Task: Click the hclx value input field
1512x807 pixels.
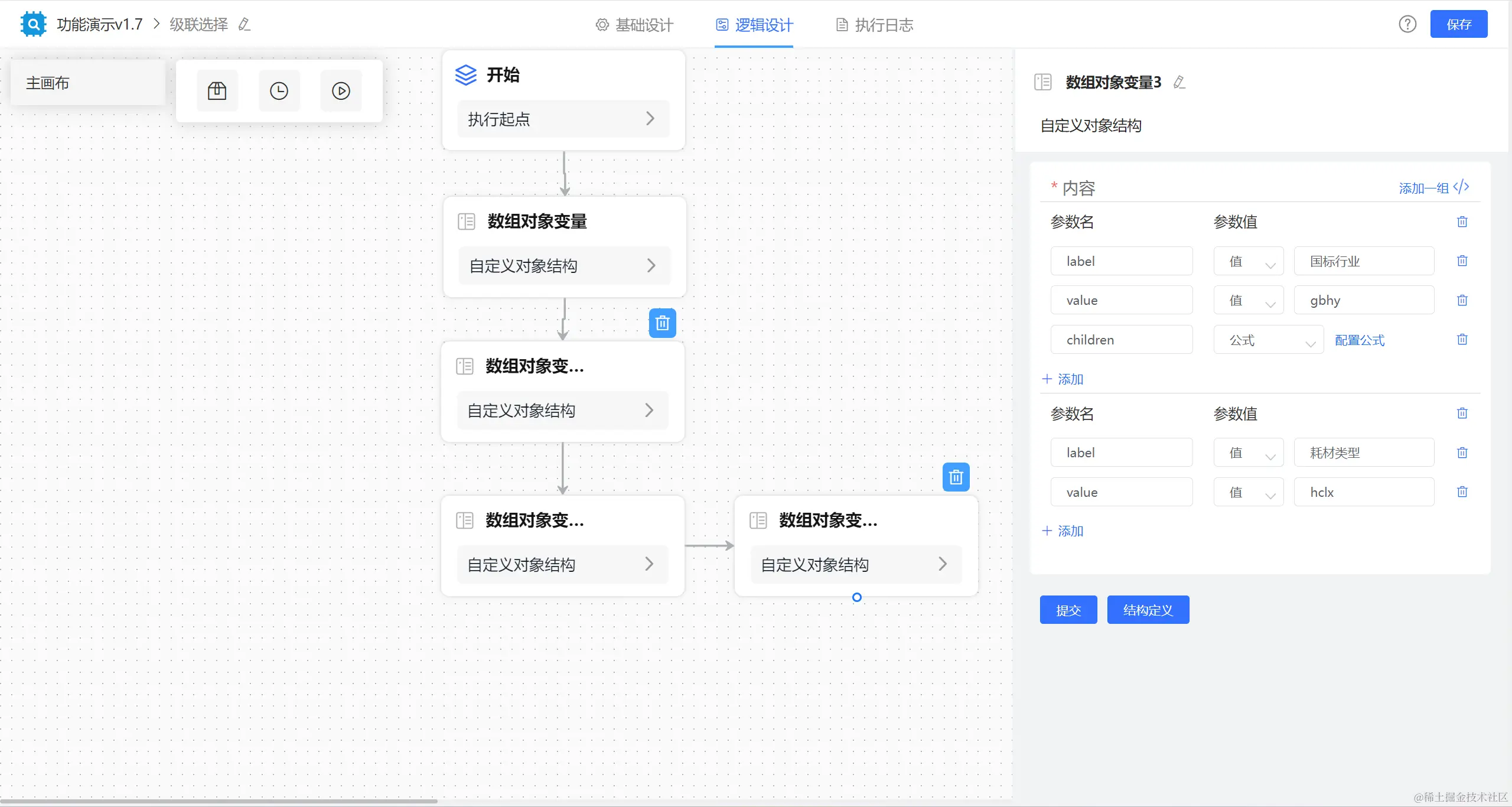Action: click(1363, 493)
